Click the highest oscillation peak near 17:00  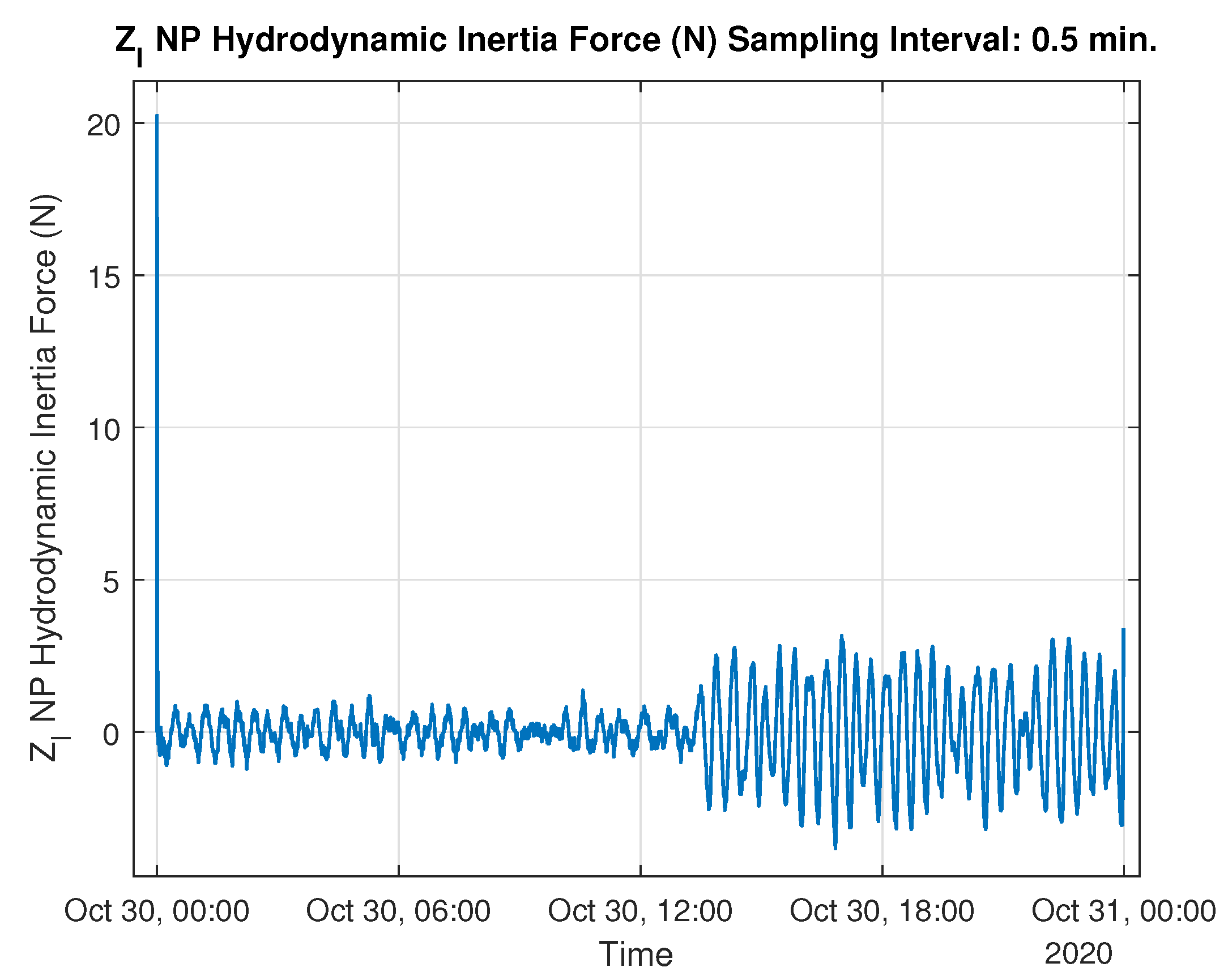point(842,636)
